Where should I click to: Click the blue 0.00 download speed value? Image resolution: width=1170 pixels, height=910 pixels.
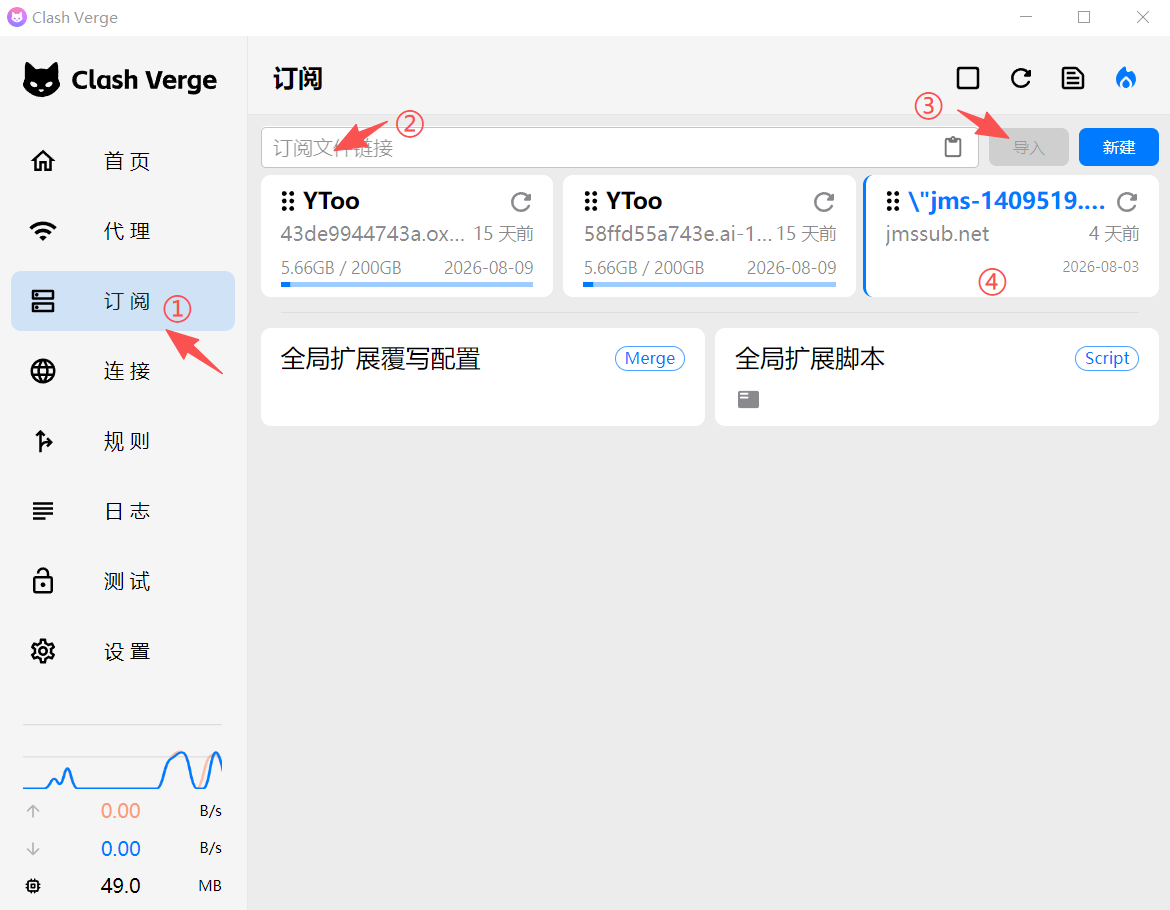pyautogui.click(x=121, y=849)
